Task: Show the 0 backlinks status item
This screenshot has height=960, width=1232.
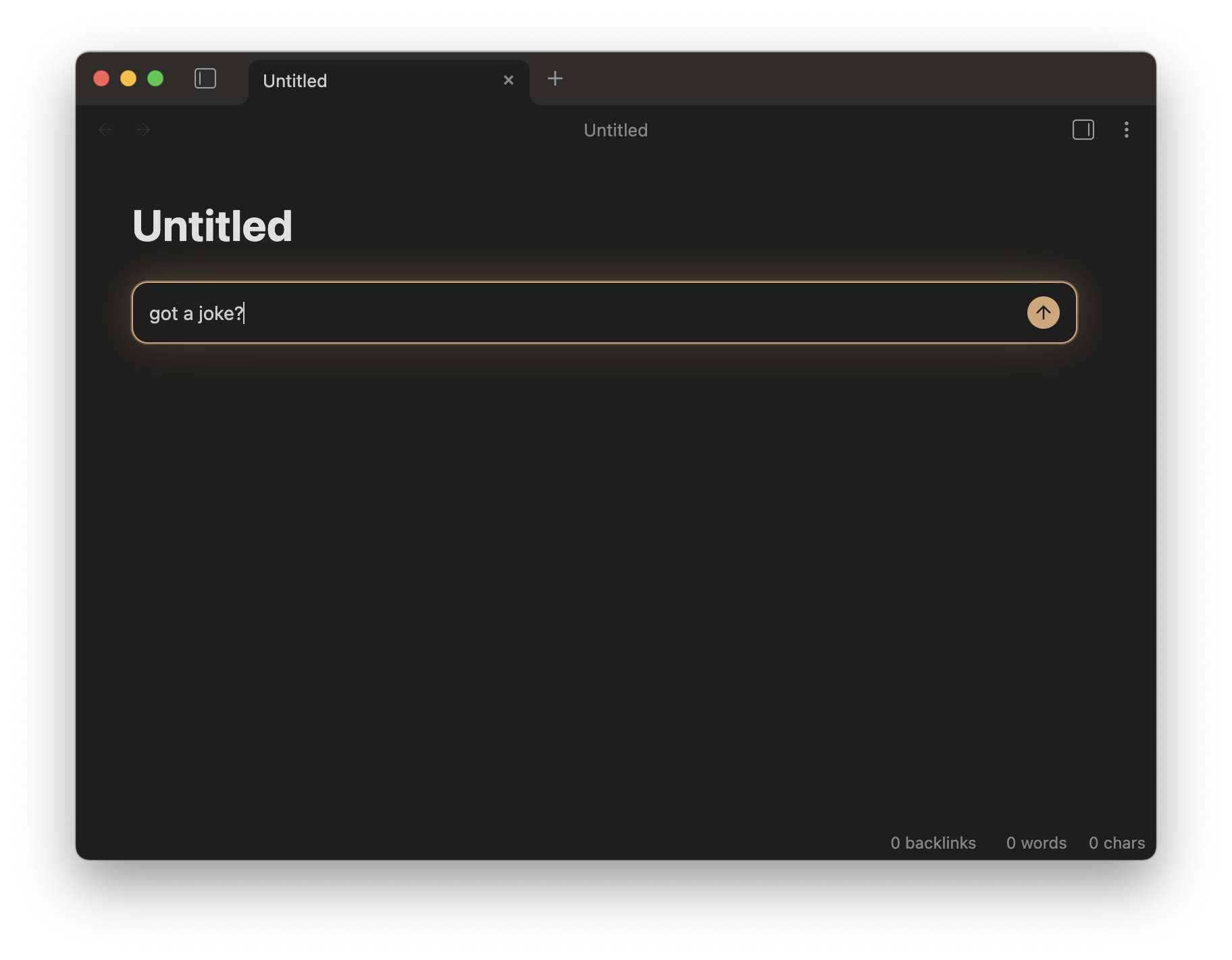Action: (933, 843)
